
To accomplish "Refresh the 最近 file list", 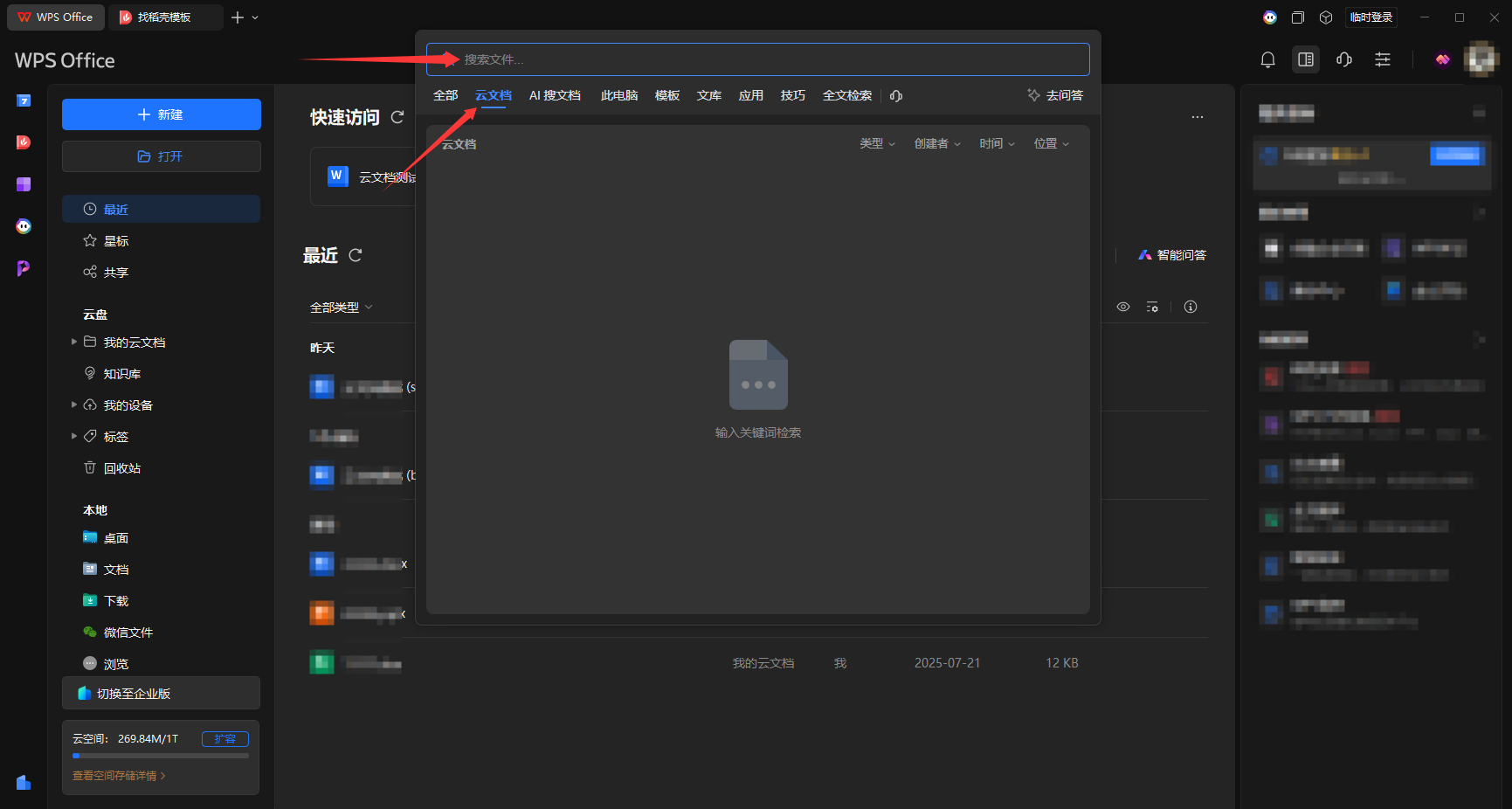I will pyautogui.click(x=356, y=255).
